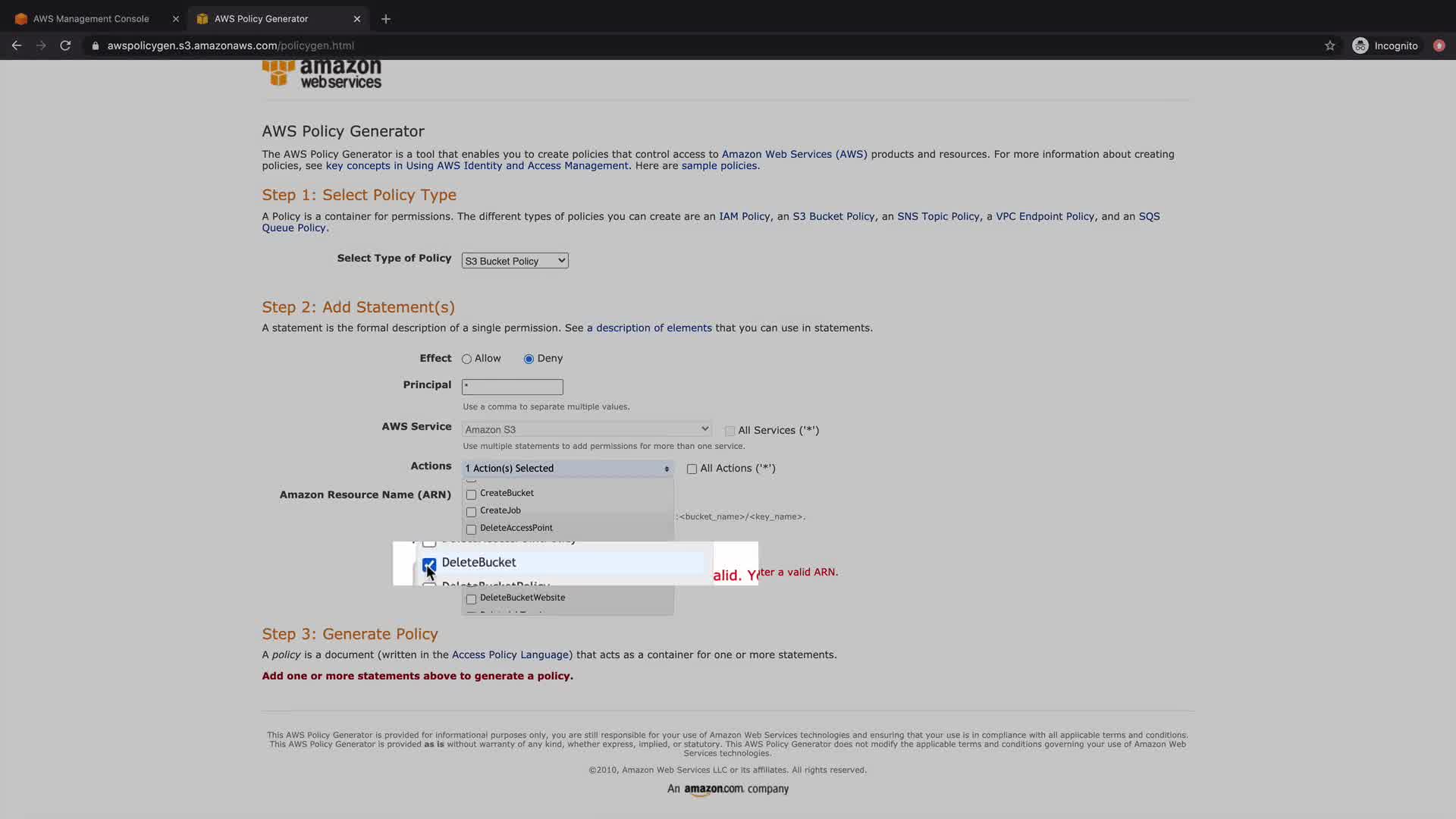Switch to AWS Management Console tab
This screenshot has width=1456, height=819.
91,19
